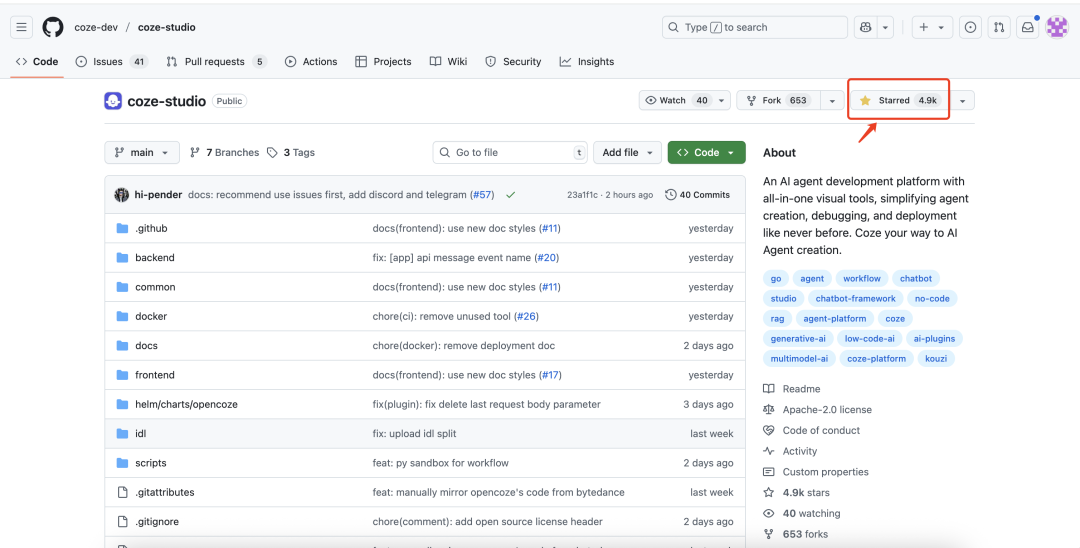Click commit hash 23a1f1c
The image size is (1080, 548).
(583, 195)
